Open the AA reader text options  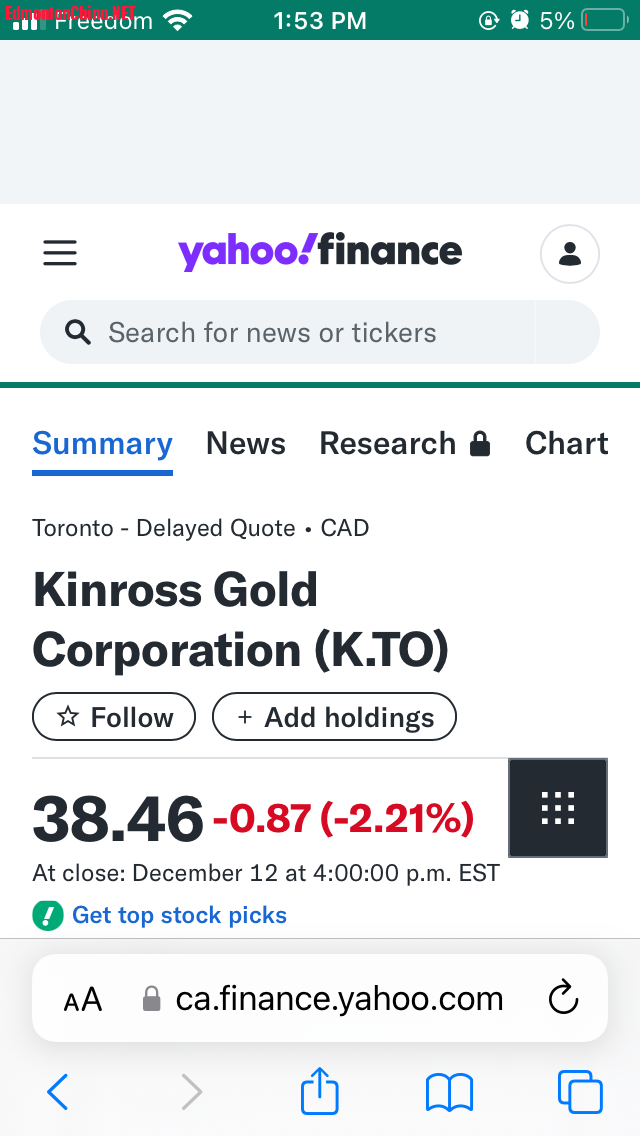point(83,999)
